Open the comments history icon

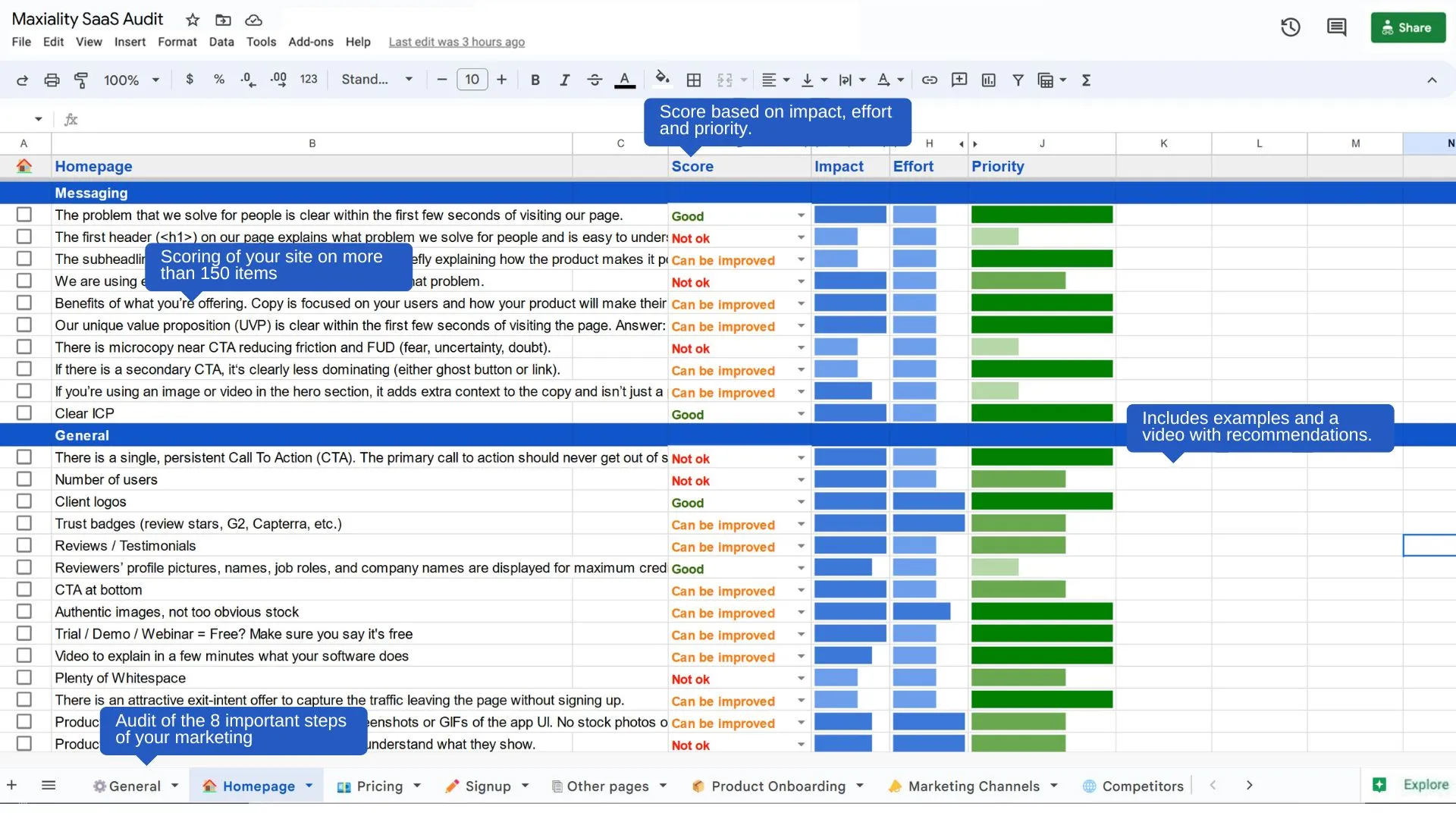pos(1336,27)
